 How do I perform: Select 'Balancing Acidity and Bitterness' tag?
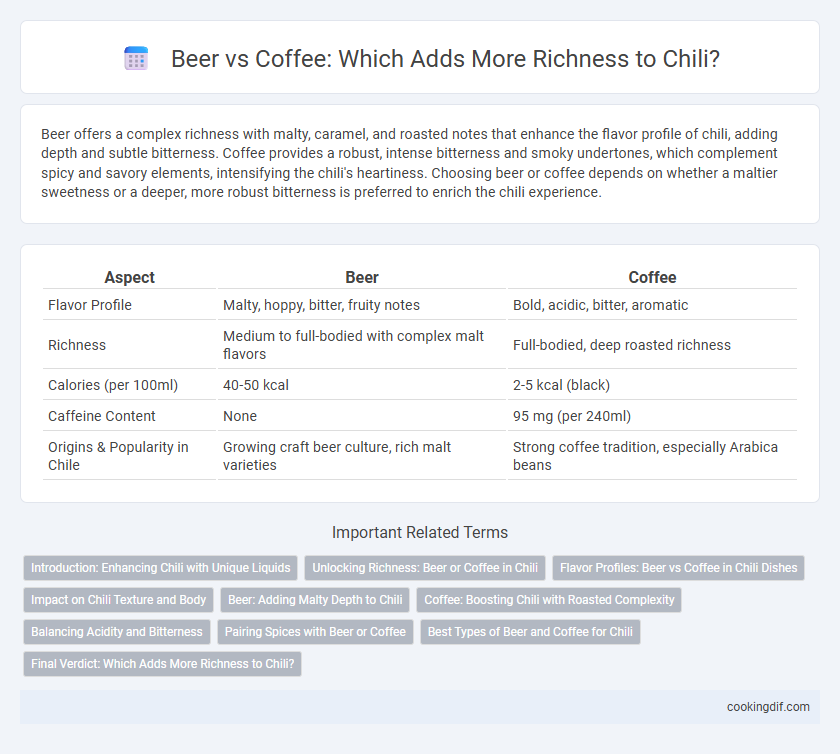tap(117, 632)
